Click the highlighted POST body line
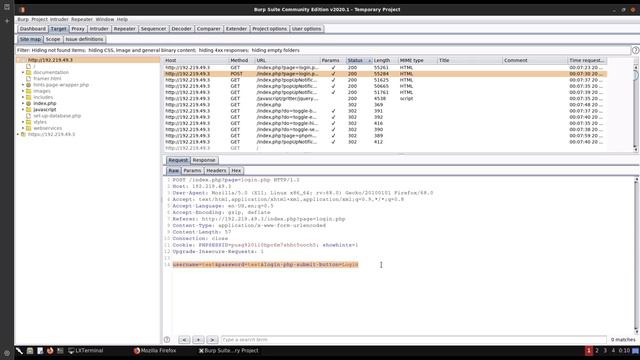 pos(265,264)
